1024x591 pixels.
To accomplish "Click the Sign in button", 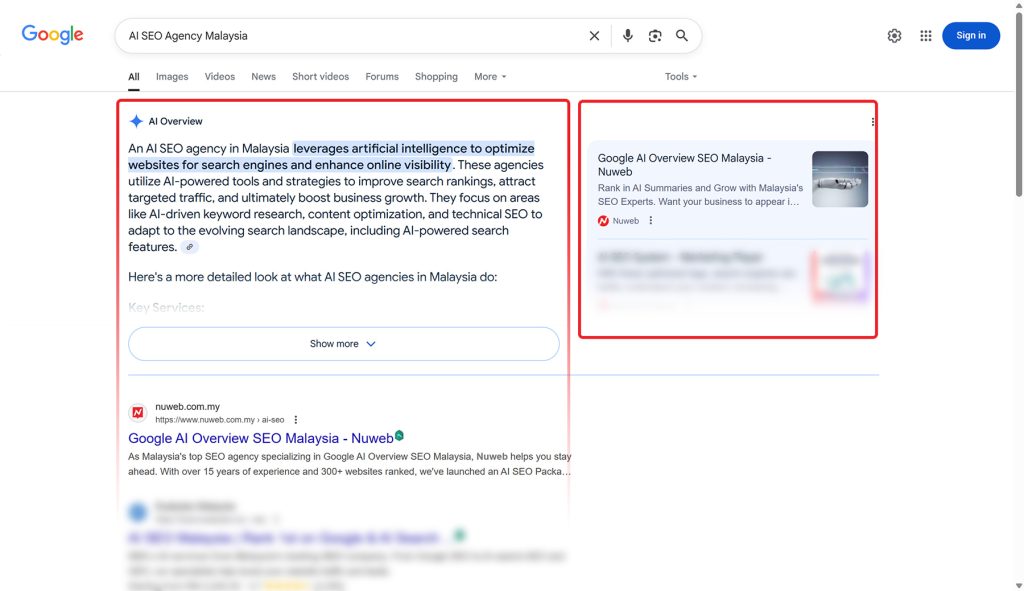I will [x=970, y=35].
